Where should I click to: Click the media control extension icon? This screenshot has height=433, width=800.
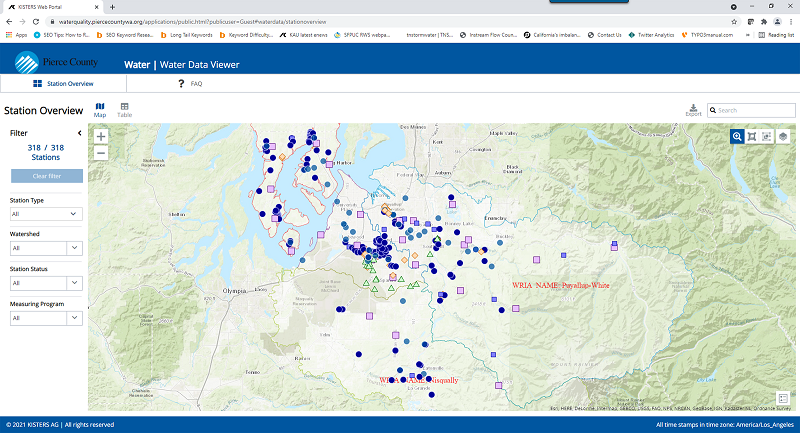(751, 21)
